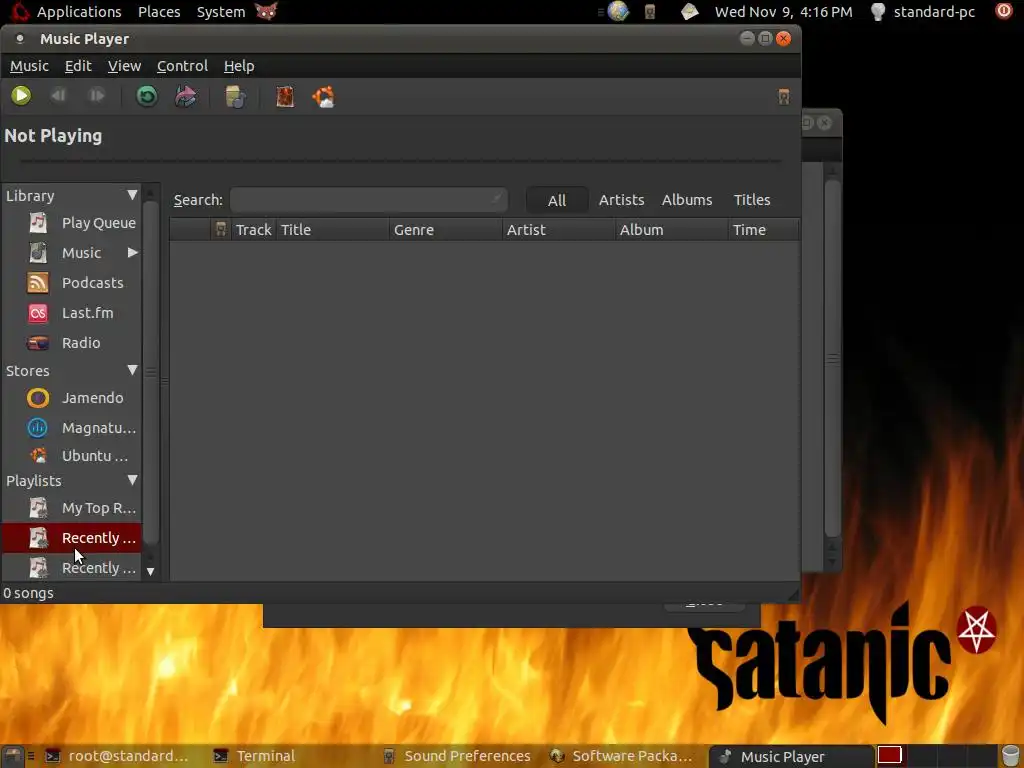Switch to Sound Preferences in taskbar
The height and width of the screenshot is (768, 1024).
click(x=458, y=756)
